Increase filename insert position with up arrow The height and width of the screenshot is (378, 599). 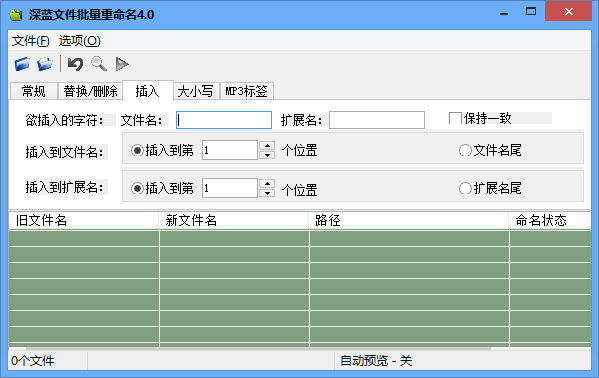267,146
